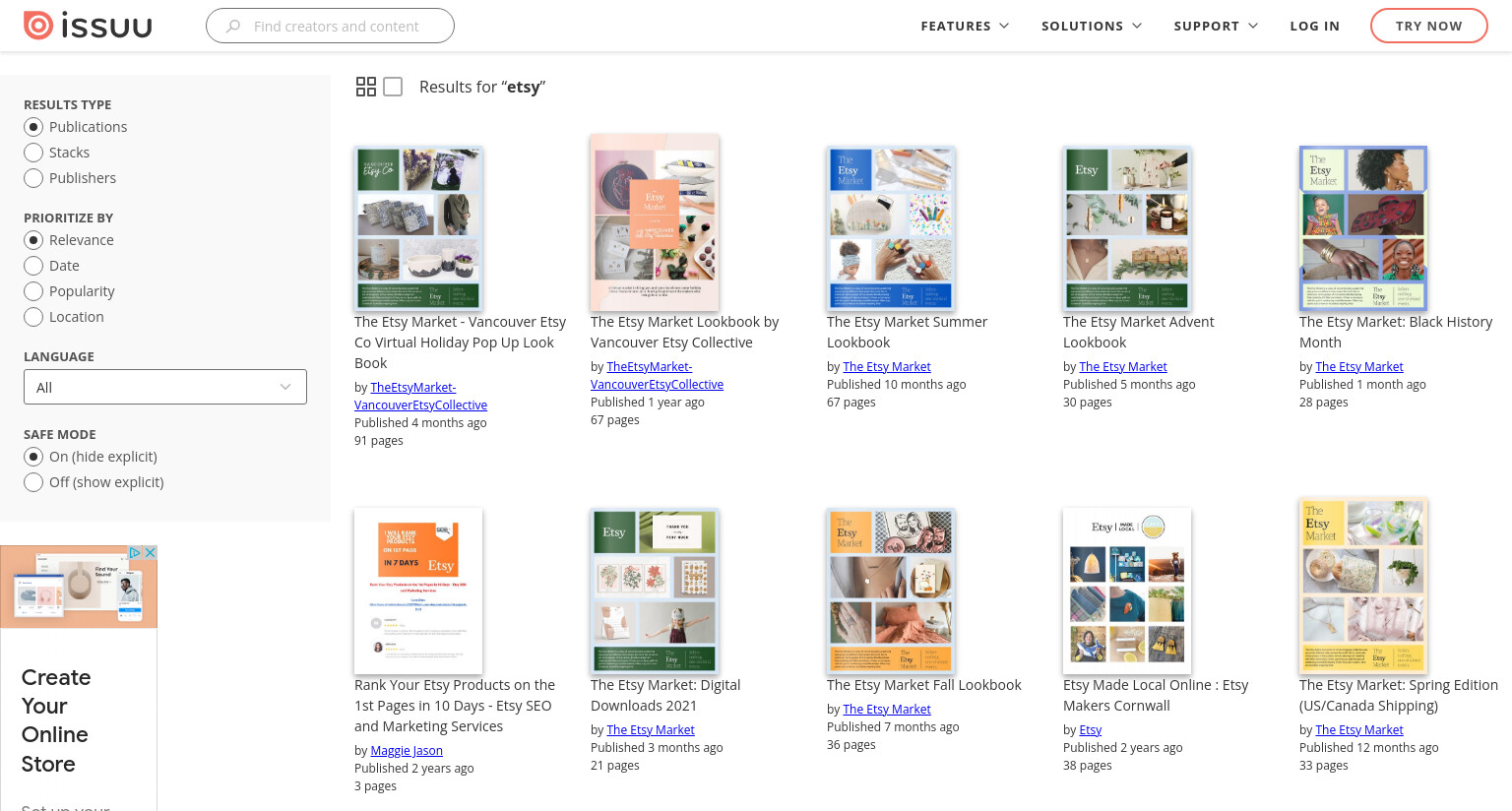This screenshot has height=811, width=1512.
Task: Open the Digital Downloads 2021 cover
Action: click(655, 591)
